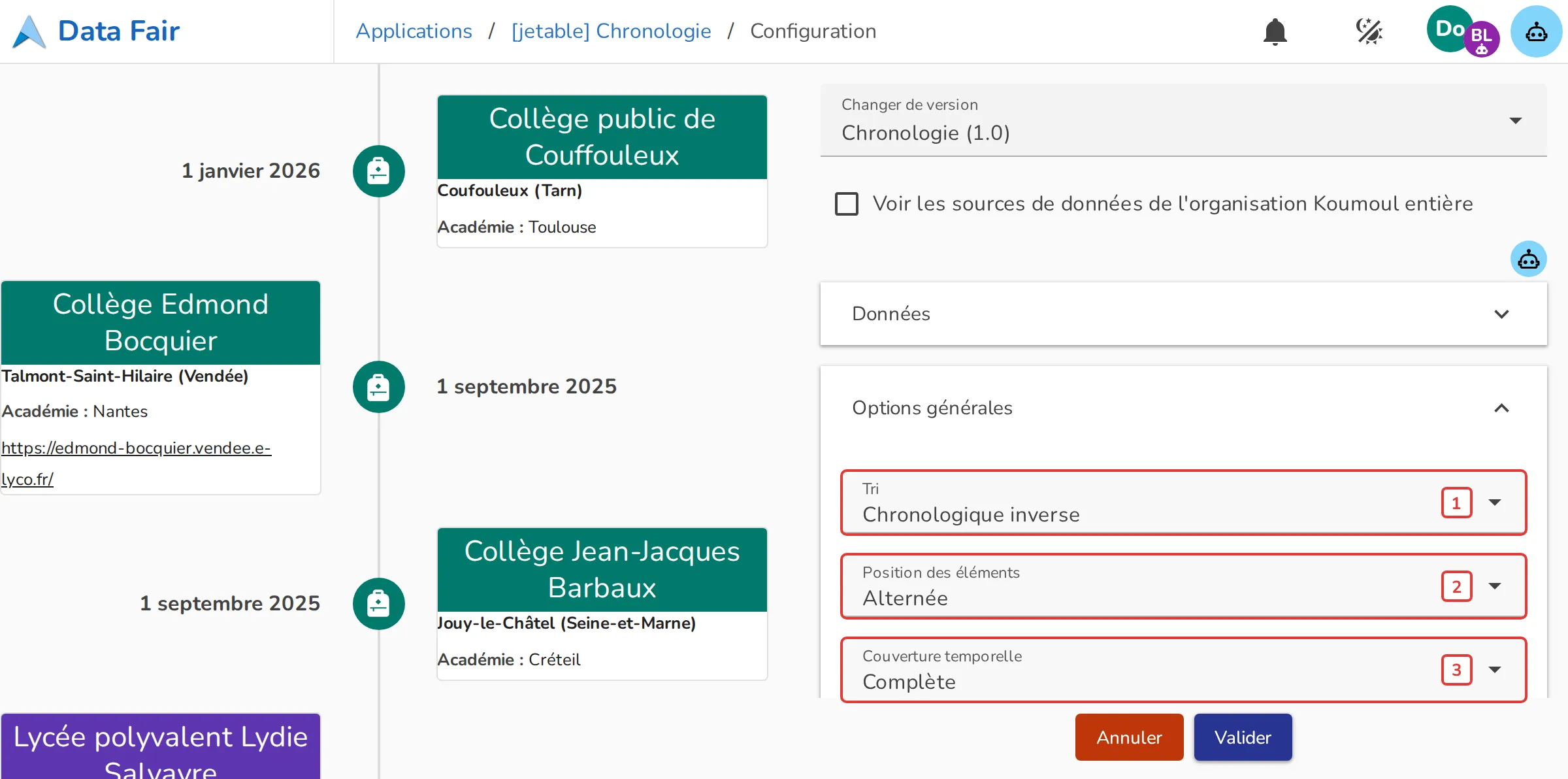Open the Position des éléments dropdown
The image size is (1568, 779).
pos(1183,586)
